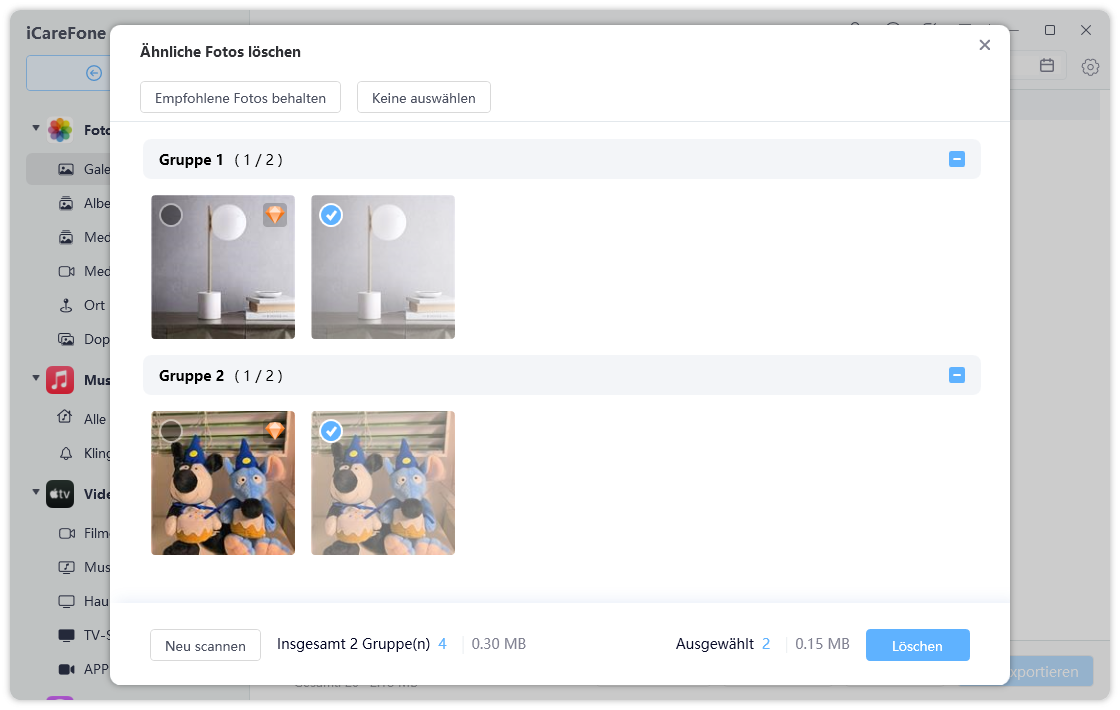Click the Fotos app icon in the sidebar
Screen dimensions: 1120x710
tap(60, 130)
